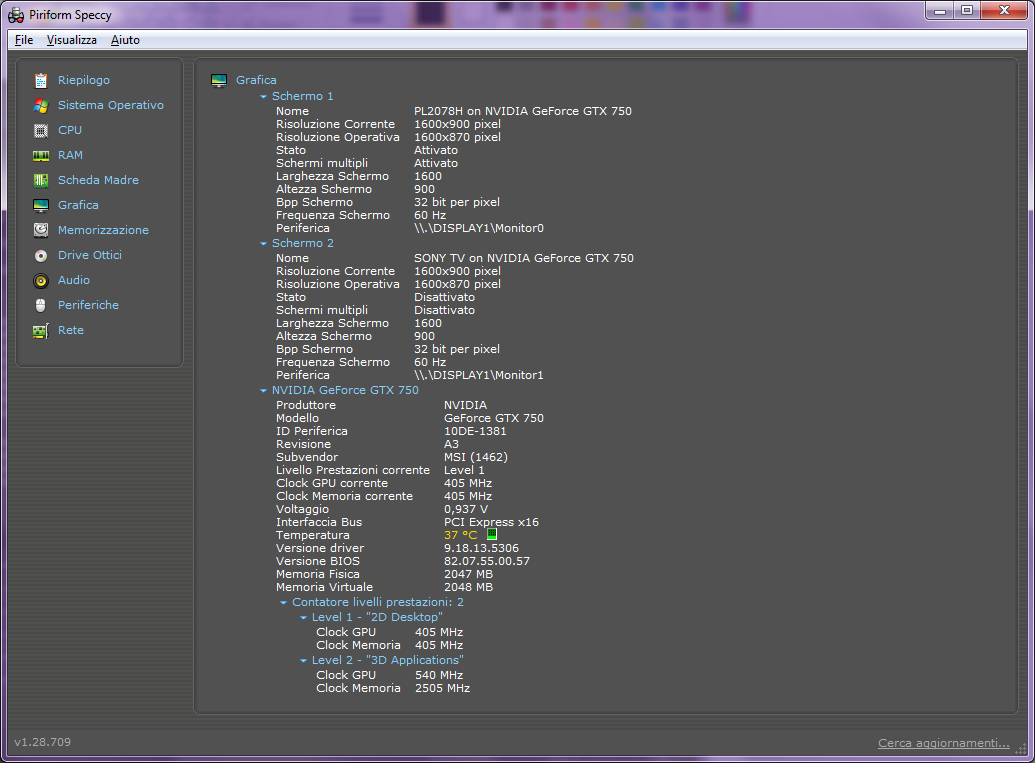1035x763 pixels.
Task: Click the CPU chip icon
Action: coord(41,131)
